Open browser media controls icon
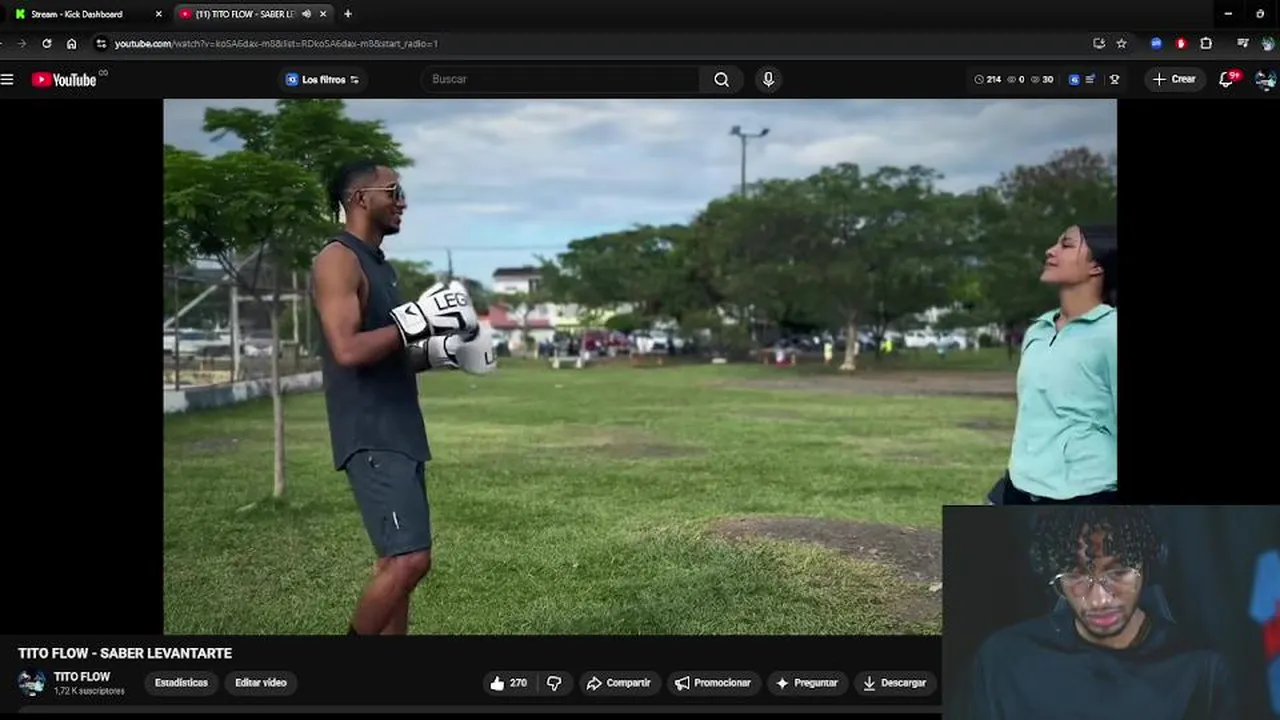The height and width of the screenshot is (720, 1280). coord(1243,43)
